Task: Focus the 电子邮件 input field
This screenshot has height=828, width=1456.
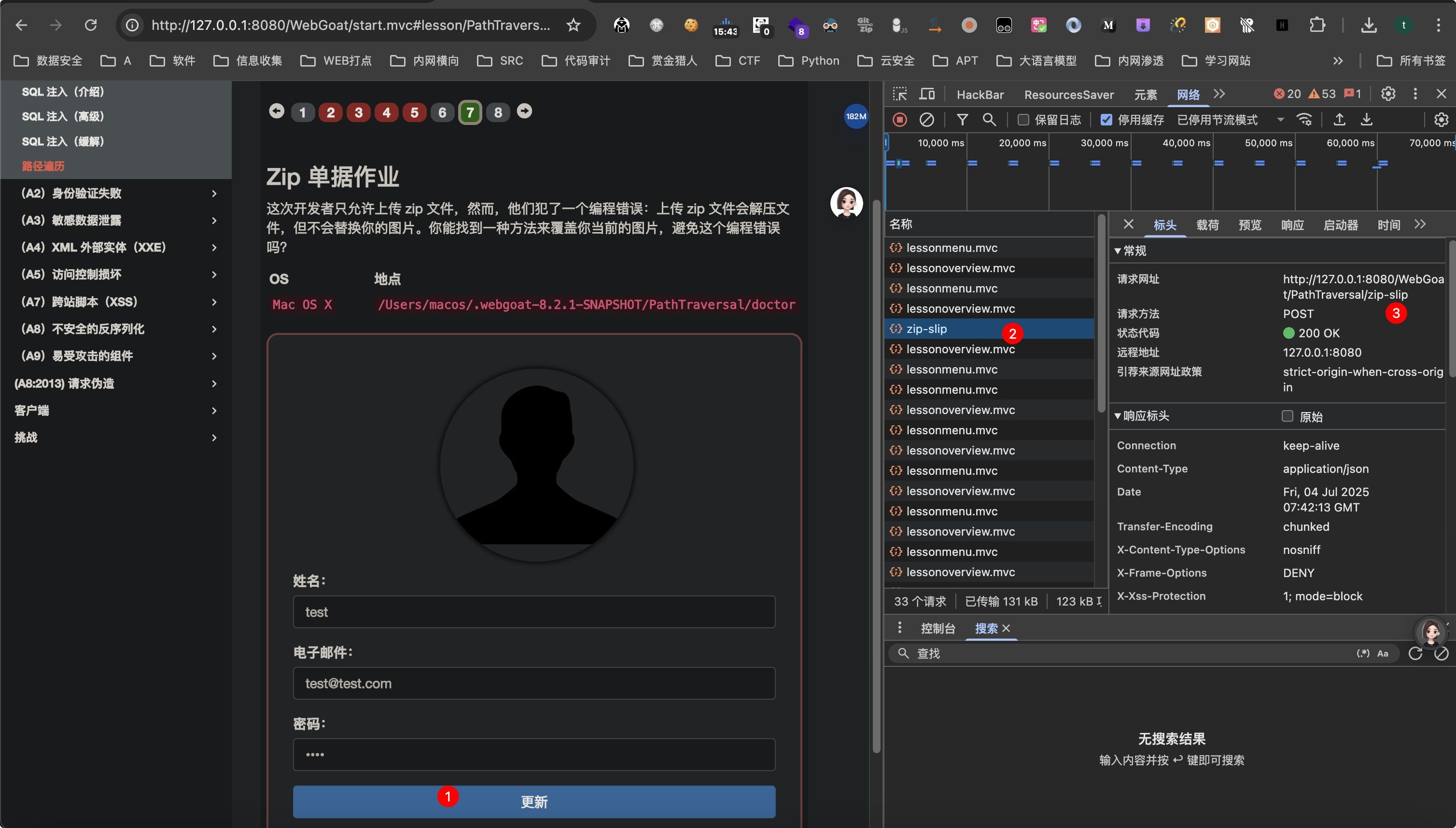Action: coord(534,683)
